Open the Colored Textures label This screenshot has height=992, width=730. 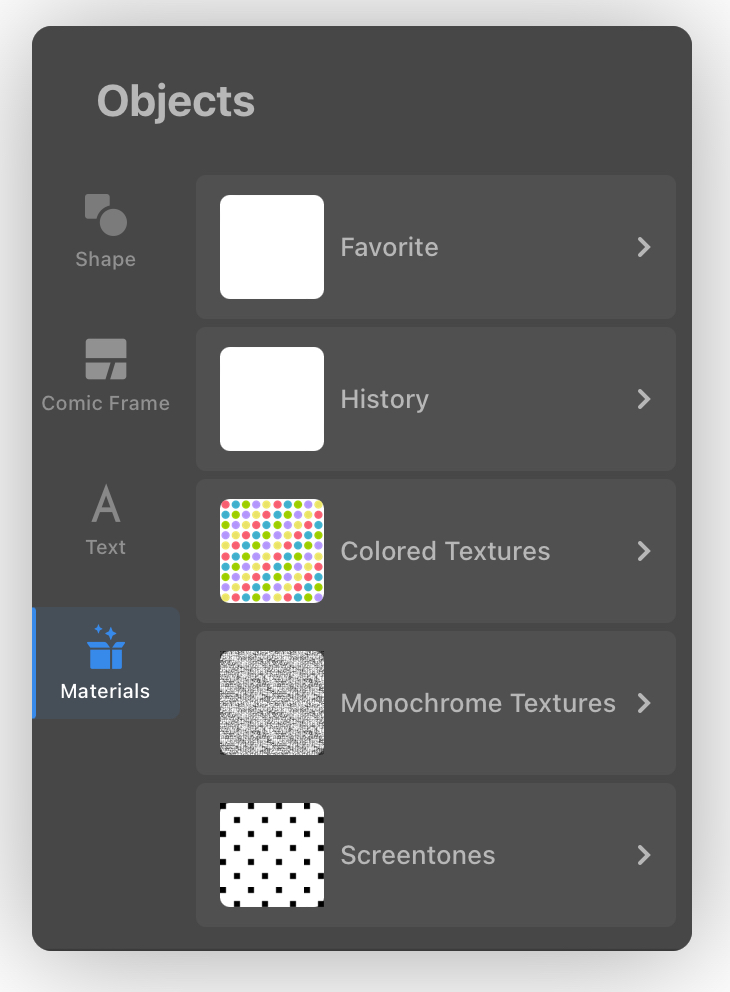[x=445, y=551]
